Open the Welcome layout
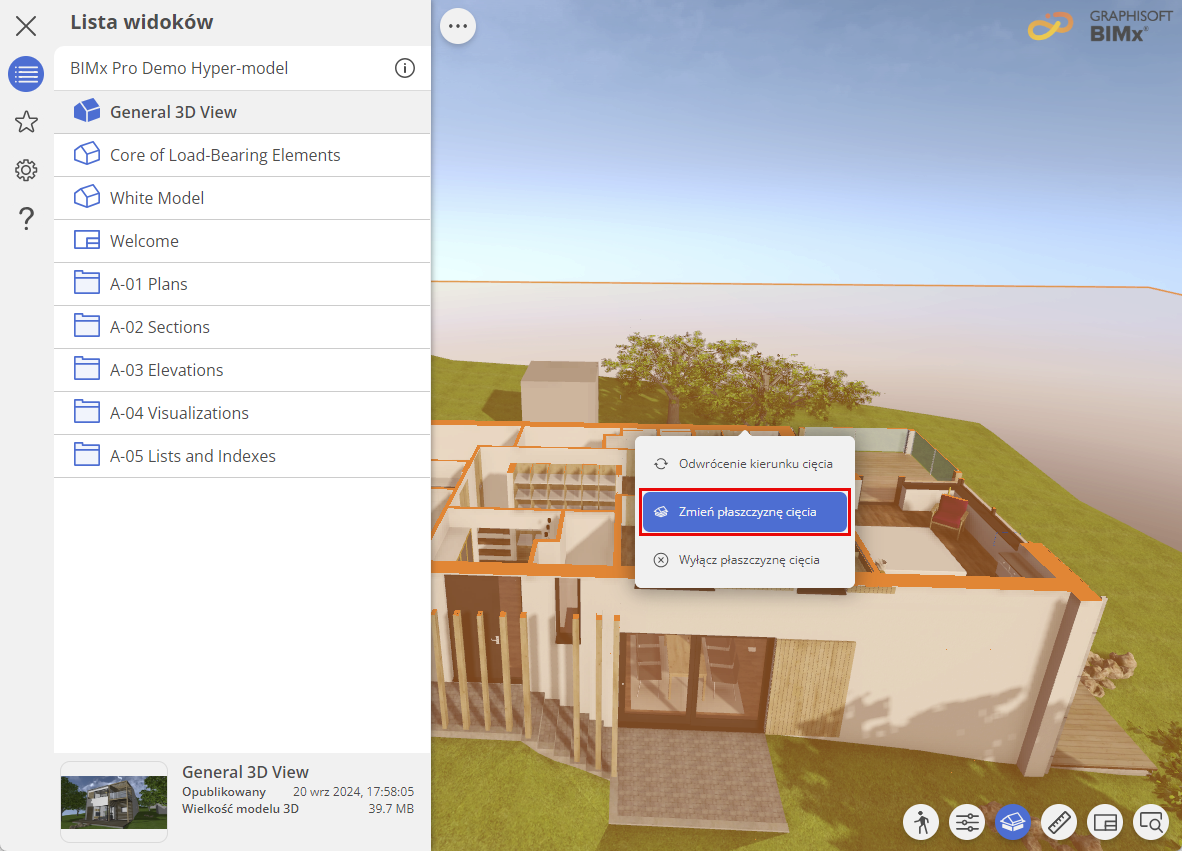Image resolution: width=1182 pixels, height=851 pixels. (242, 241)
